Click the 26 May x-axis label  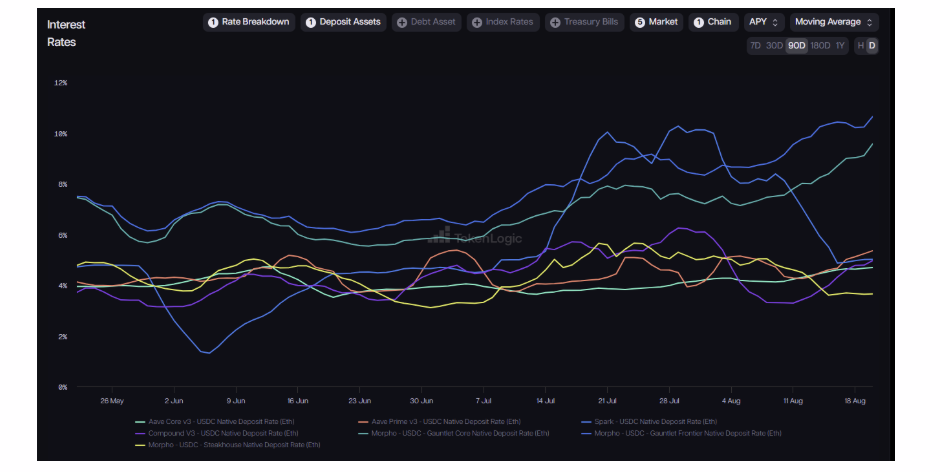click(112, 401)
